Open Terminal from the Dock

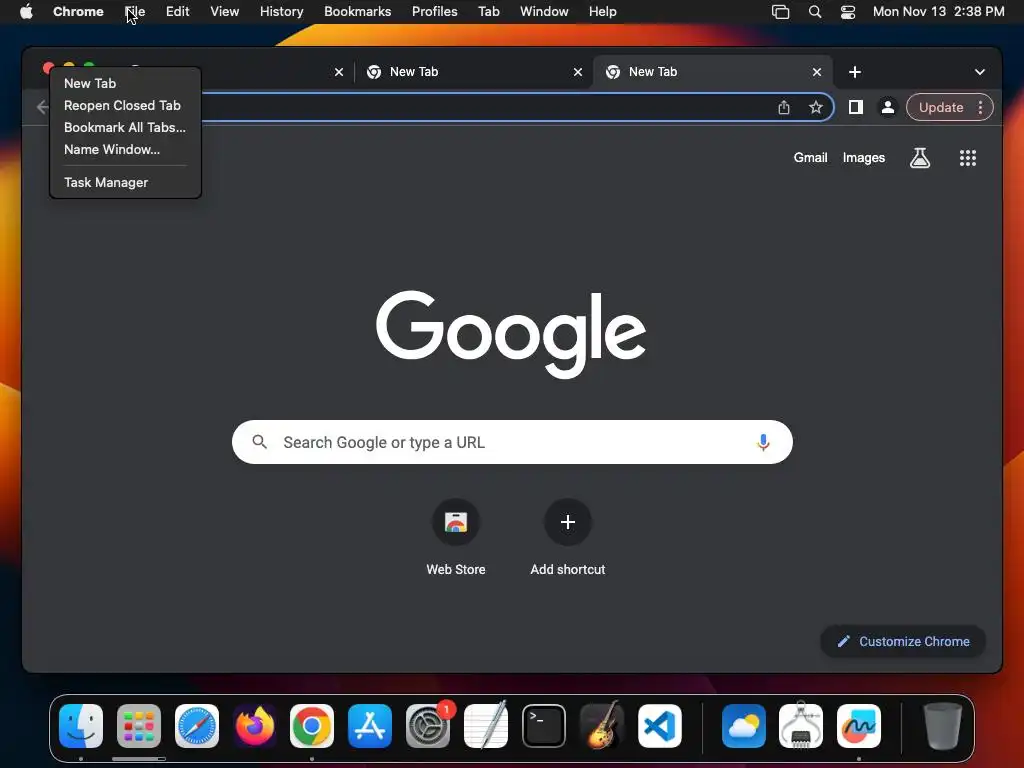pos(543,726)
